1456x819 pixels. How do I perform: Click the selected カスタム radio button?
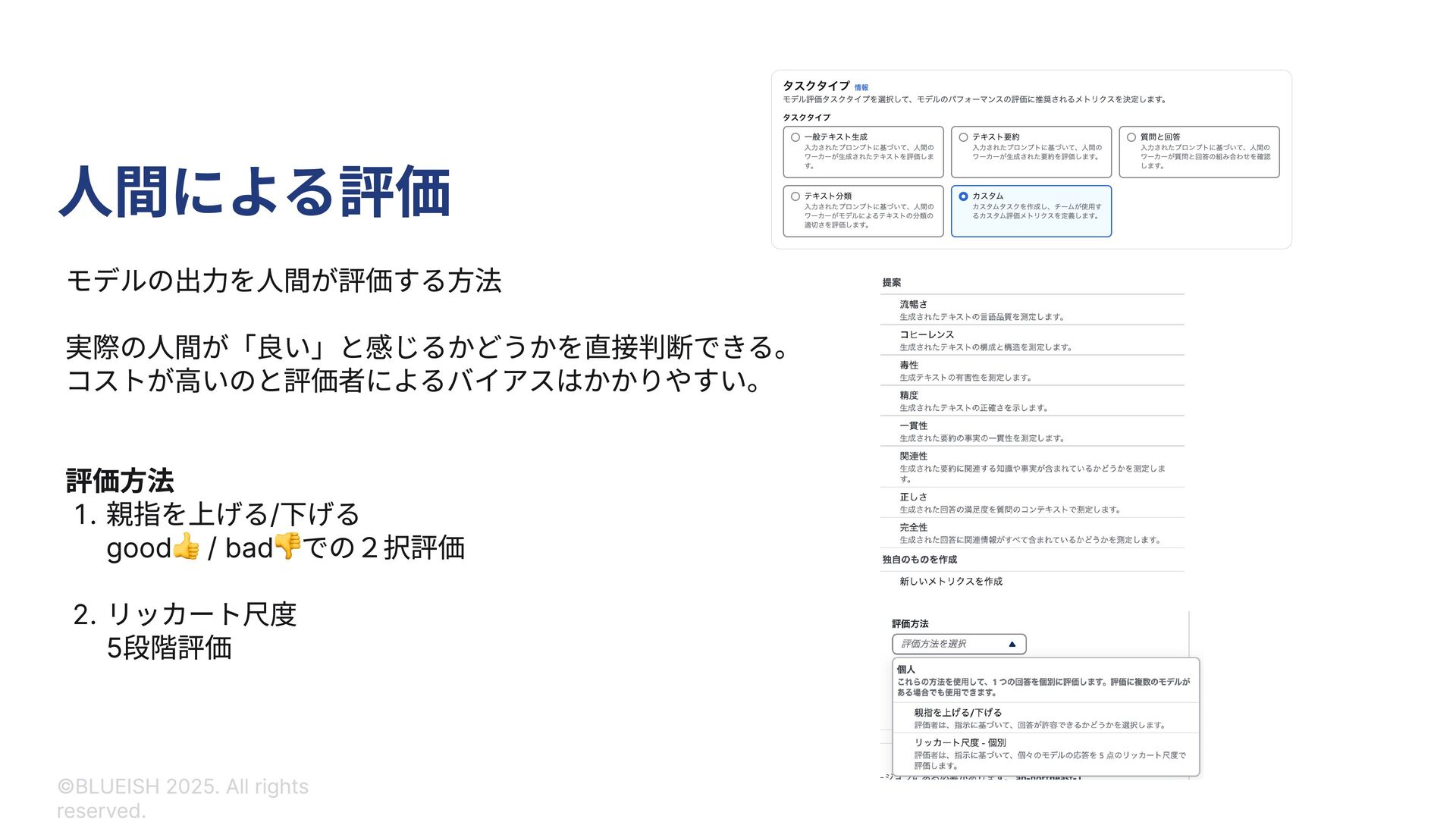pos(963,196)
